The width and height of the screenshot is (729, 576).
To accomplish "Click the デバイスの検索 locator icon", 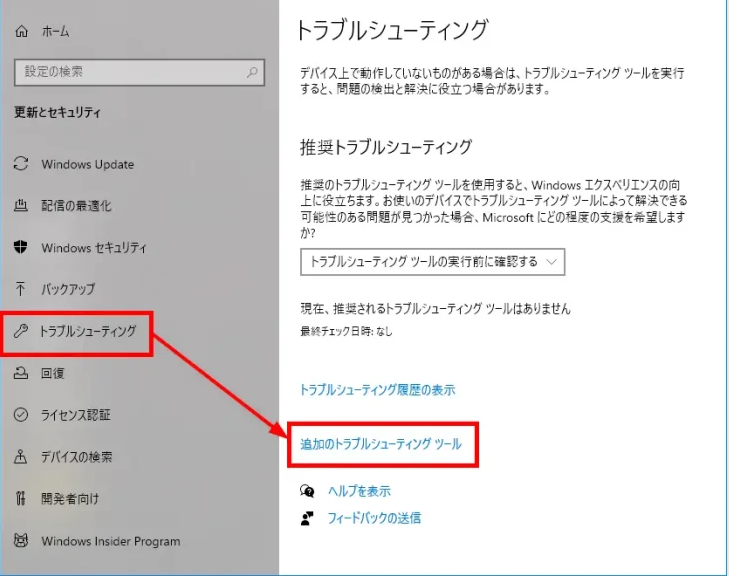I will (x=21, y=456).
